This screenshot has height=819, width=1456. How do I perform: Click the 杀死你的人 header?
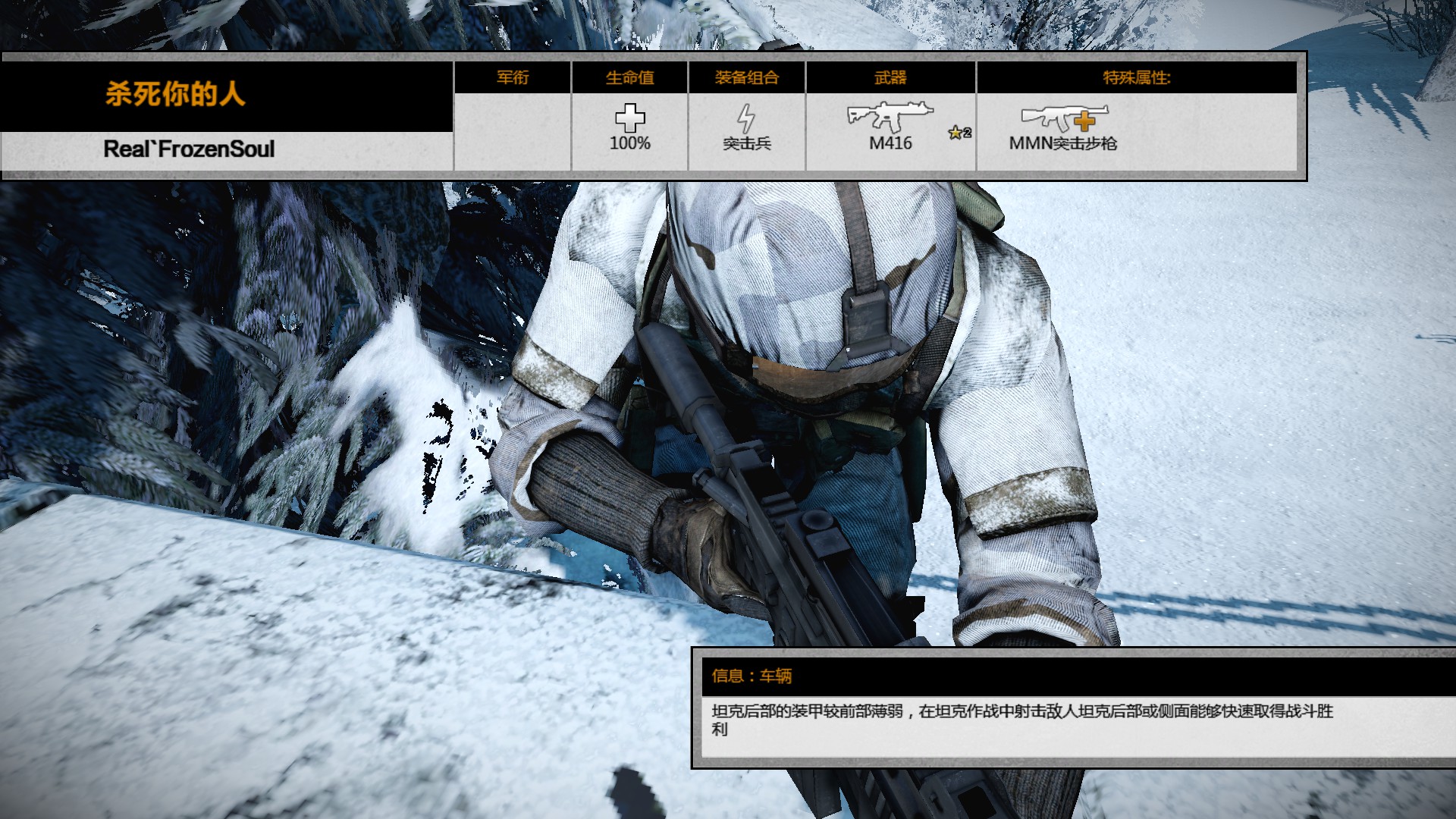(x=175, y=94)
